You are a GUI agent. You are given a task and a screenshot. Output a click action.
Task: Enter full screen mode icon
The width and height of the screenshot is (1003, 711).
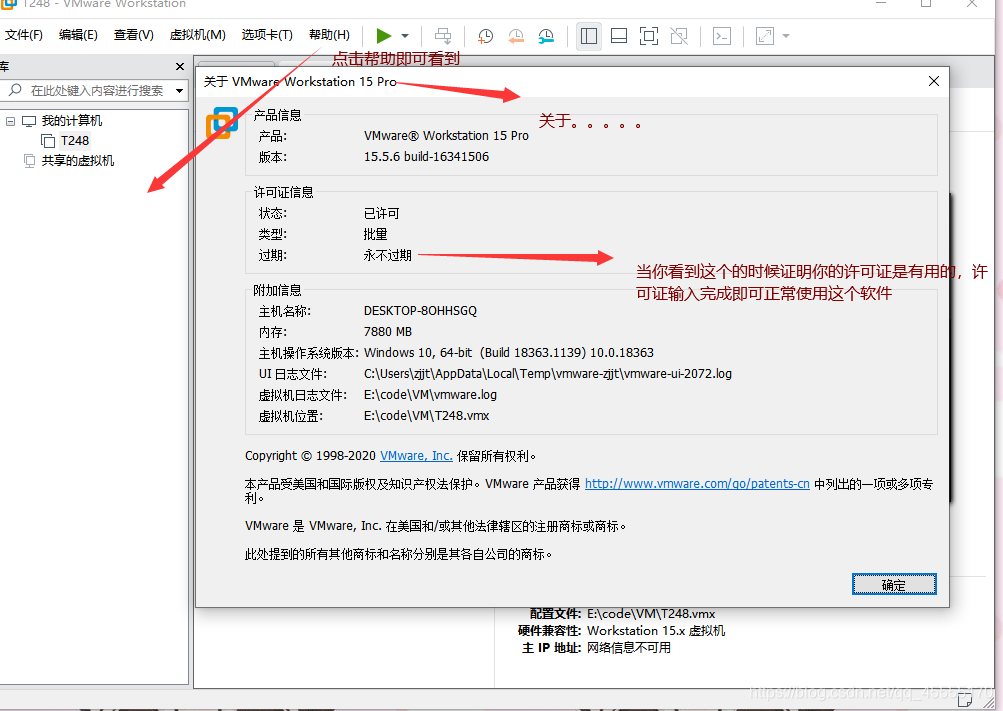649,36
